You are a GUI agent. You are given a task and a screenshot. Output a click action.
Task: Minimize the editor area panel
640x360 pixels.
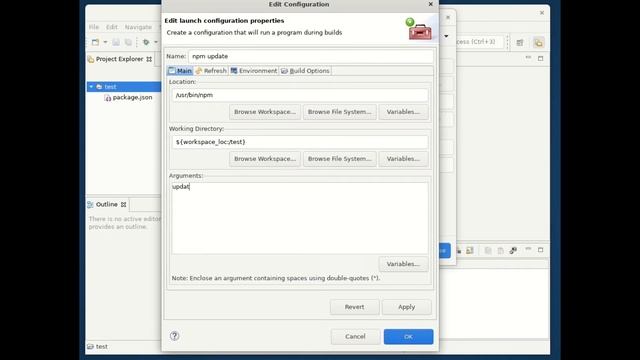[528, 58]
